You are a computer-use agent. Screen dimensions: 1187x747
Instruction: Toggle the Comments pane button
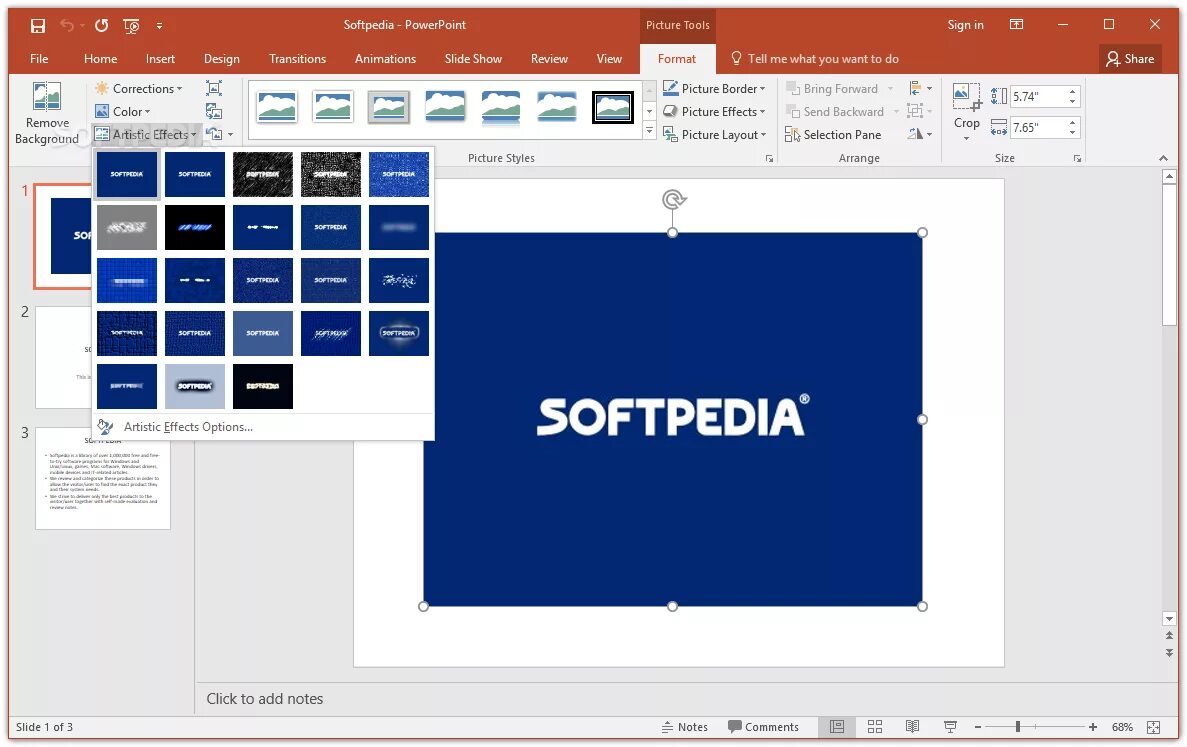[x=763, y=727]
